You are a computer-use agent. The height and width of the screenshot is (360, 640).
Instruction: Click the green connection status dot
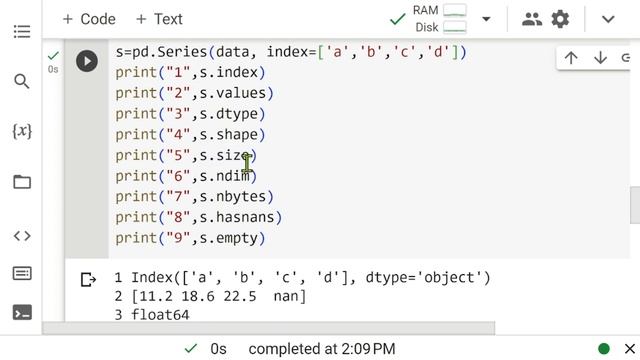pos(604,349)
